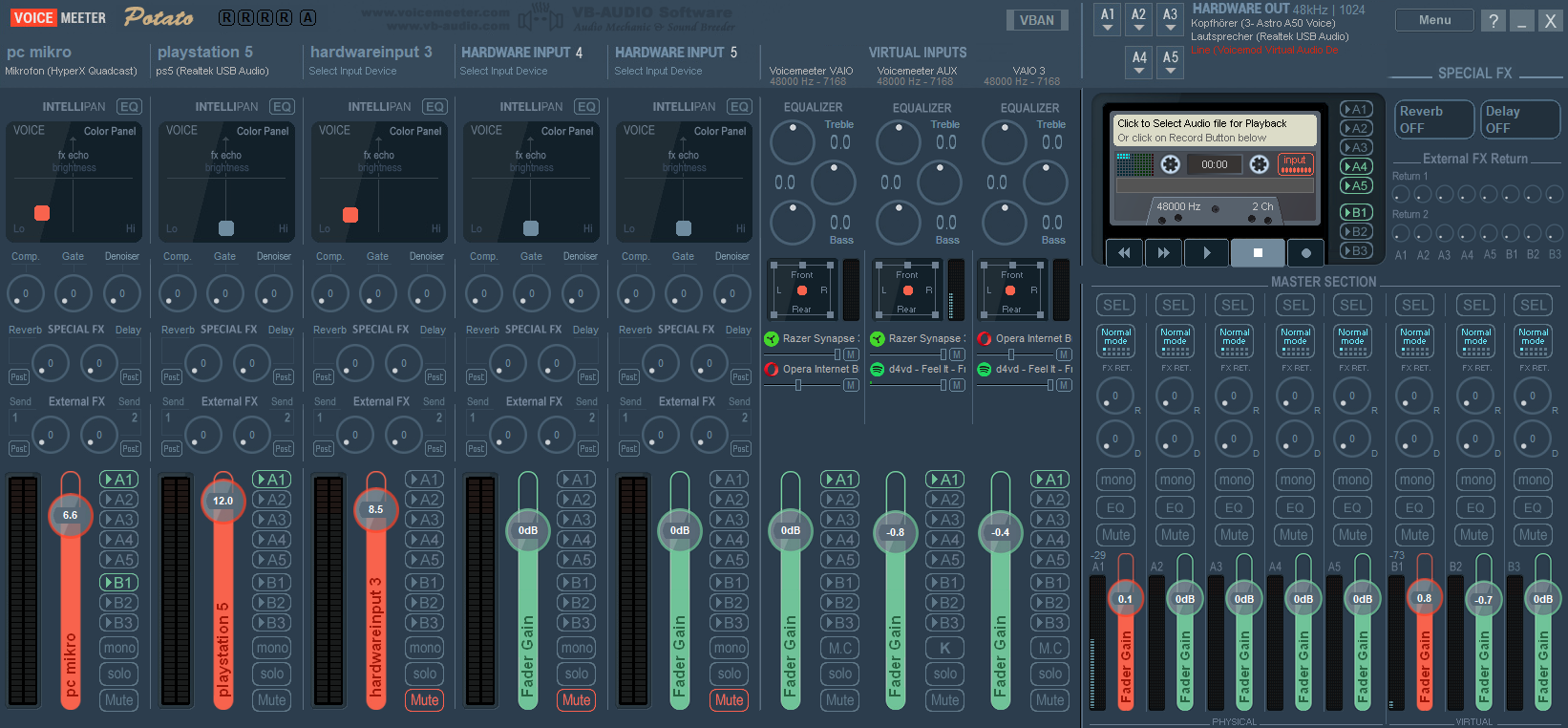The height and width of the screenshot is (728, 1568).
Task: Change the Mikrofon (HyperX Quadcast) input device
Action: (x=71, y=71)
